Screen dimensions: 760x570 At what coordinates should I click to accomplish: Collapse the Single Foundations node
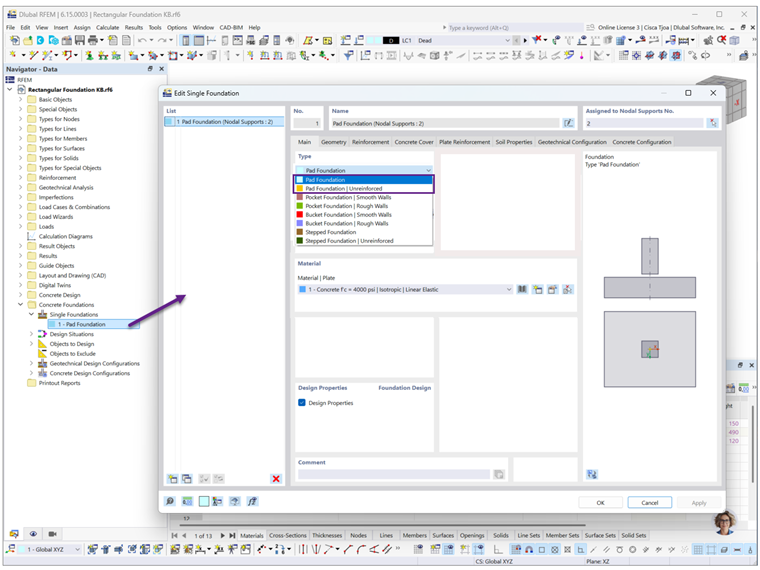[32, 315]
